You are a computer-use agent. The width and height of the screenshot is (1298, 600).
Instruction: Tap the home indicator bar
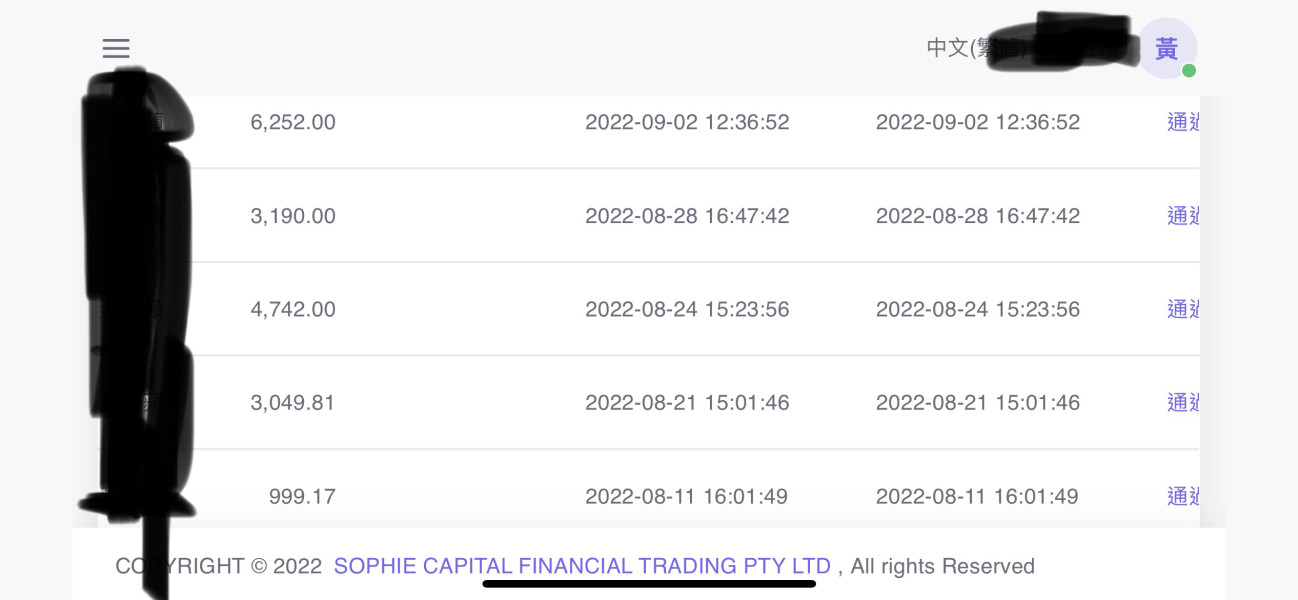coord(649,583)
